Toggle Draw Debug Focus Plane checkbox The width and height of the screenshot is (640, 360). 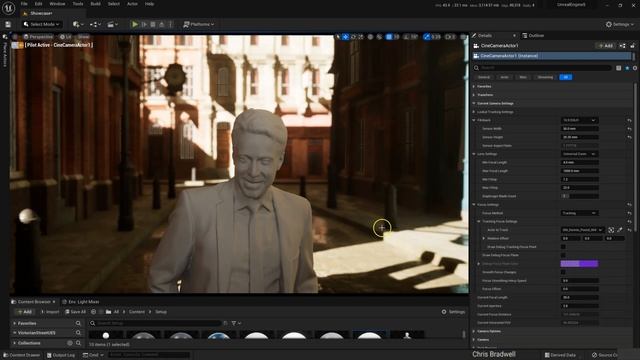point(563,255)
